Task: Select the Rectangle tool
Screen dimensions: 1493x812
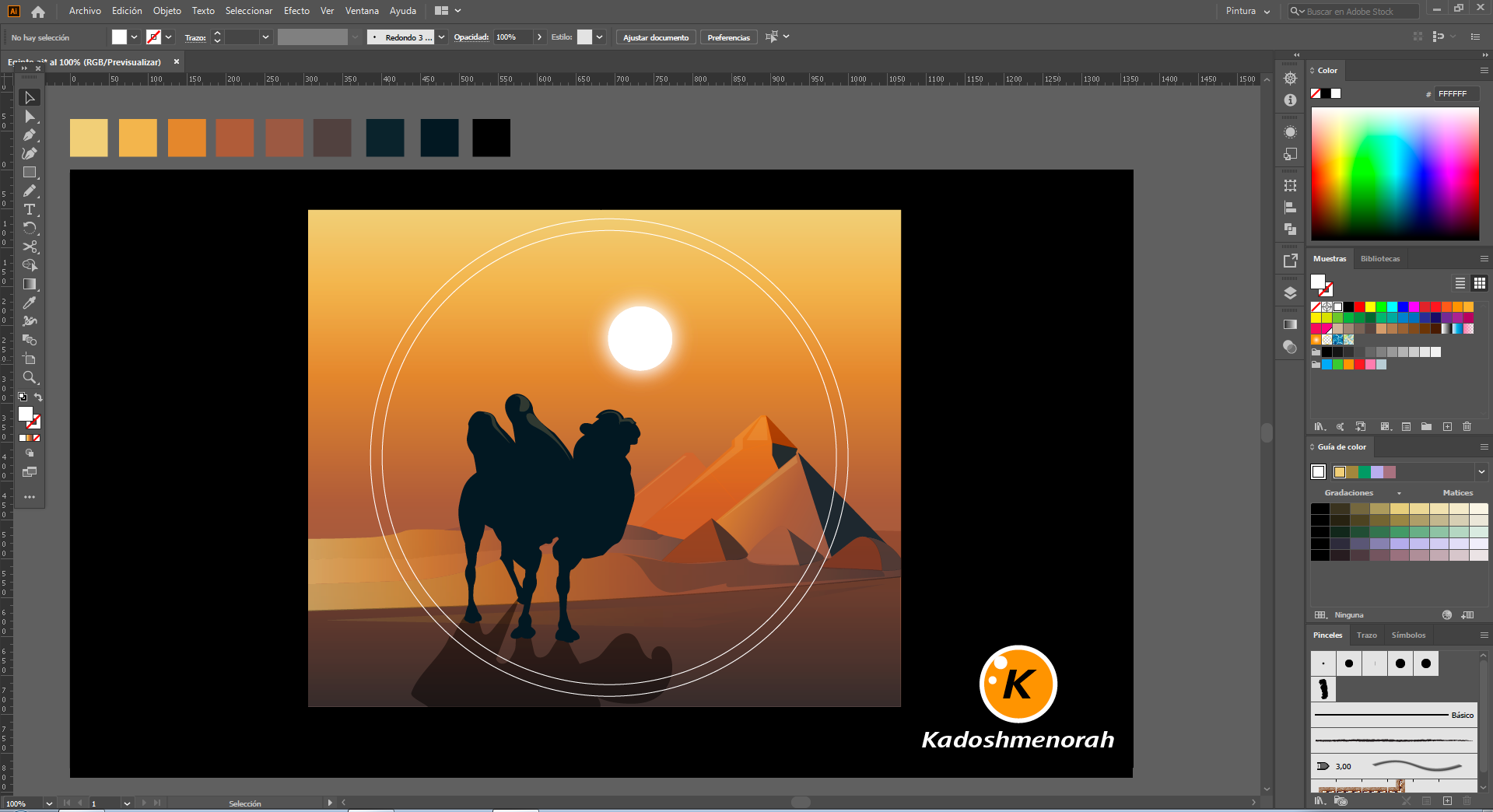Action: (30, 172)
